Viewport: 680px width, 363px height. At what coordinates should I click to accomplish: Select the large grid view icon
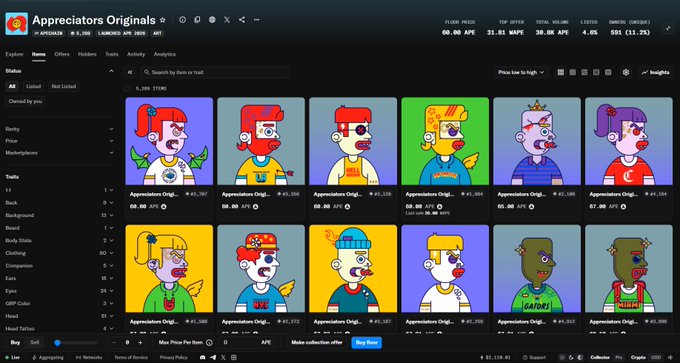[560, 72]
